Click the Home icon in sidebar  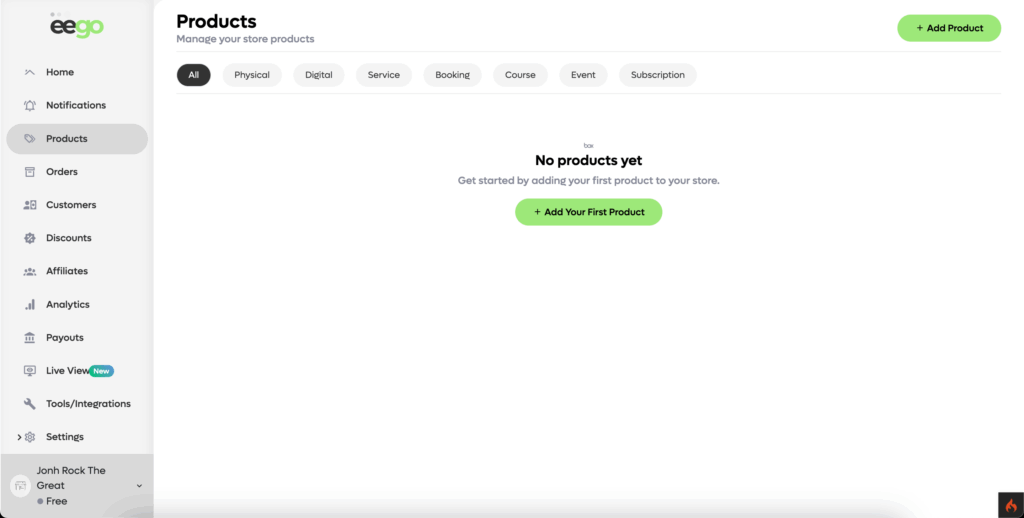point(30,72)
